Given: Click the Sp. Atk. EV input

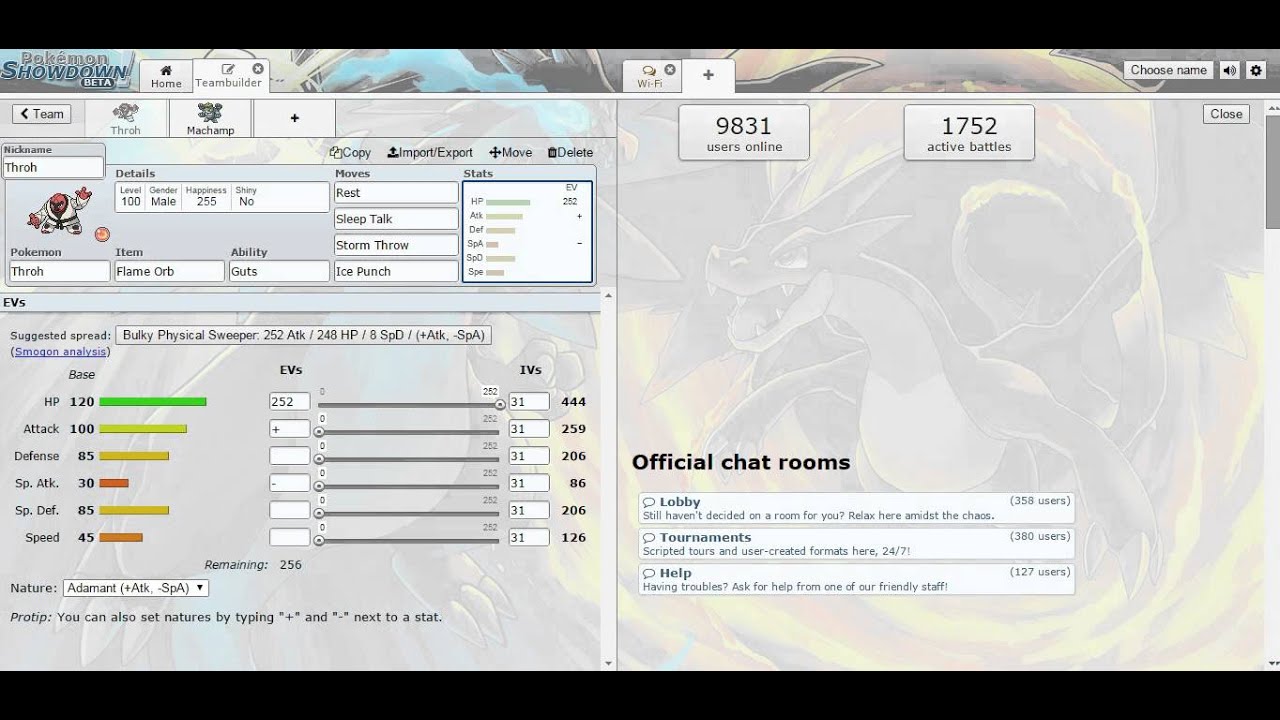Looking at the screenshot, I should coord(289,482).
